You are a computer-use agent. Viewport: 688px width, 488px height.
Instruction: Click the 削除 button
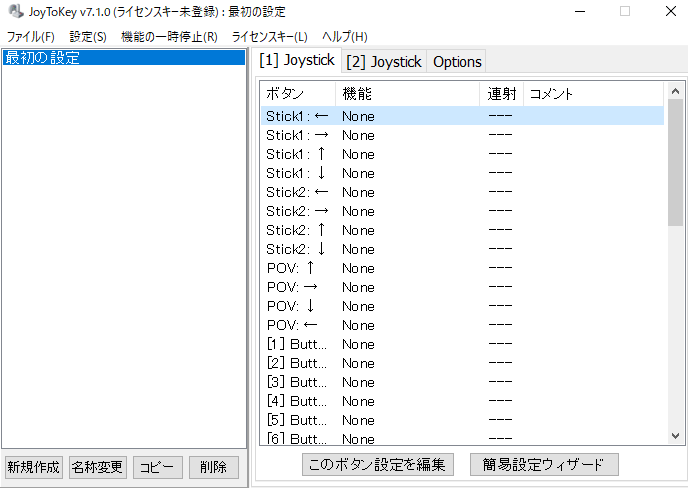point(214,467)
